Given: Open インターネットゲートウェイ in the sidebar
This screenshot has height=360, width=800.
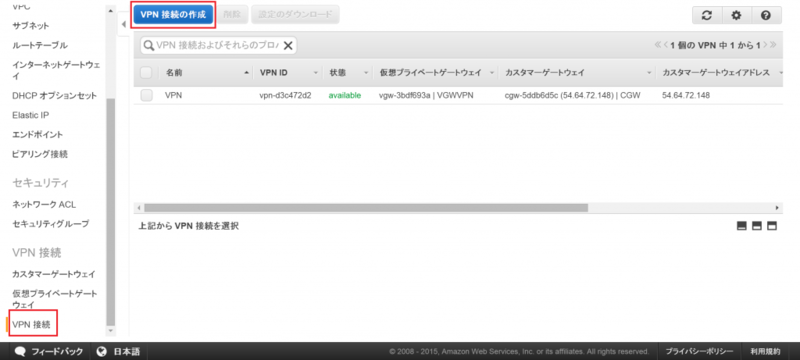Looking at the screenshot, I should coord(56,70).
